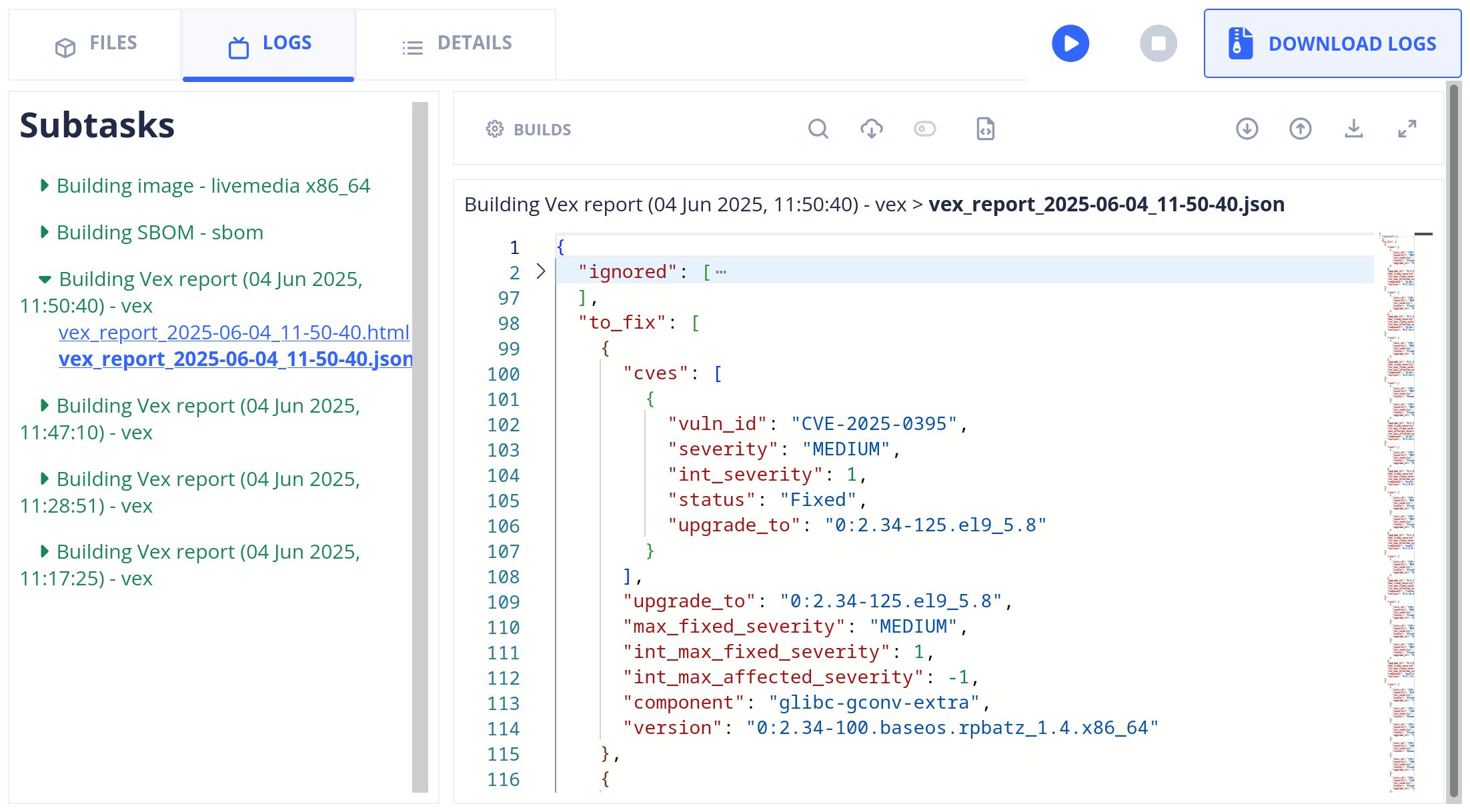Click the Logs TV icon
The image size is (1470, 812).
pos(238,47)
